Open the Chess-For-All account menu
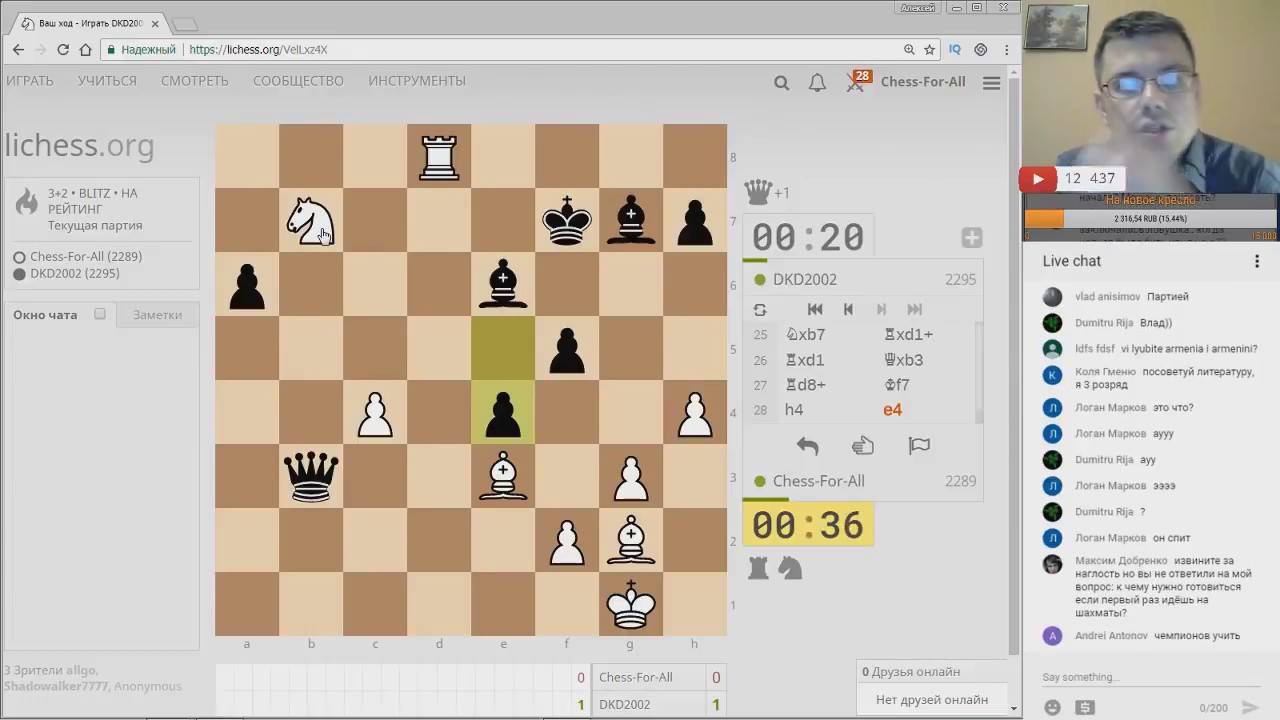 point(923,82)
